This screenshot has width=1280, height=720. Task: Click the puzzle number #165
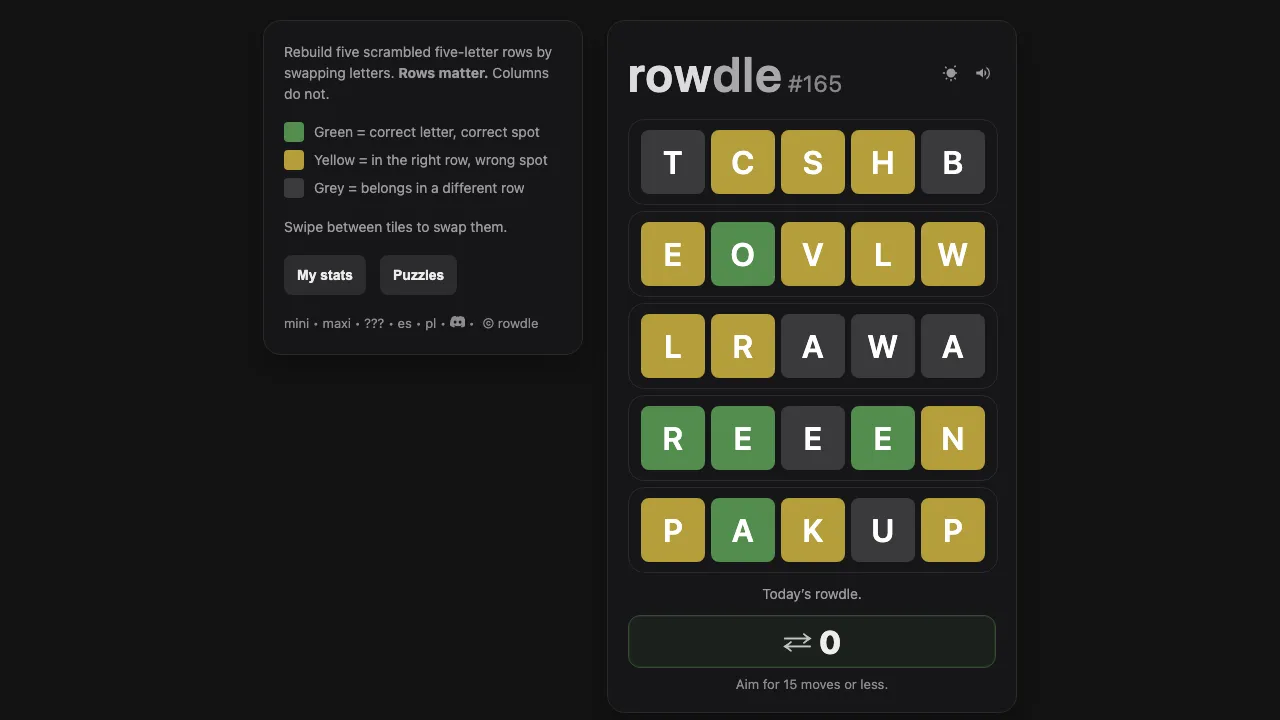pos(815,84)
